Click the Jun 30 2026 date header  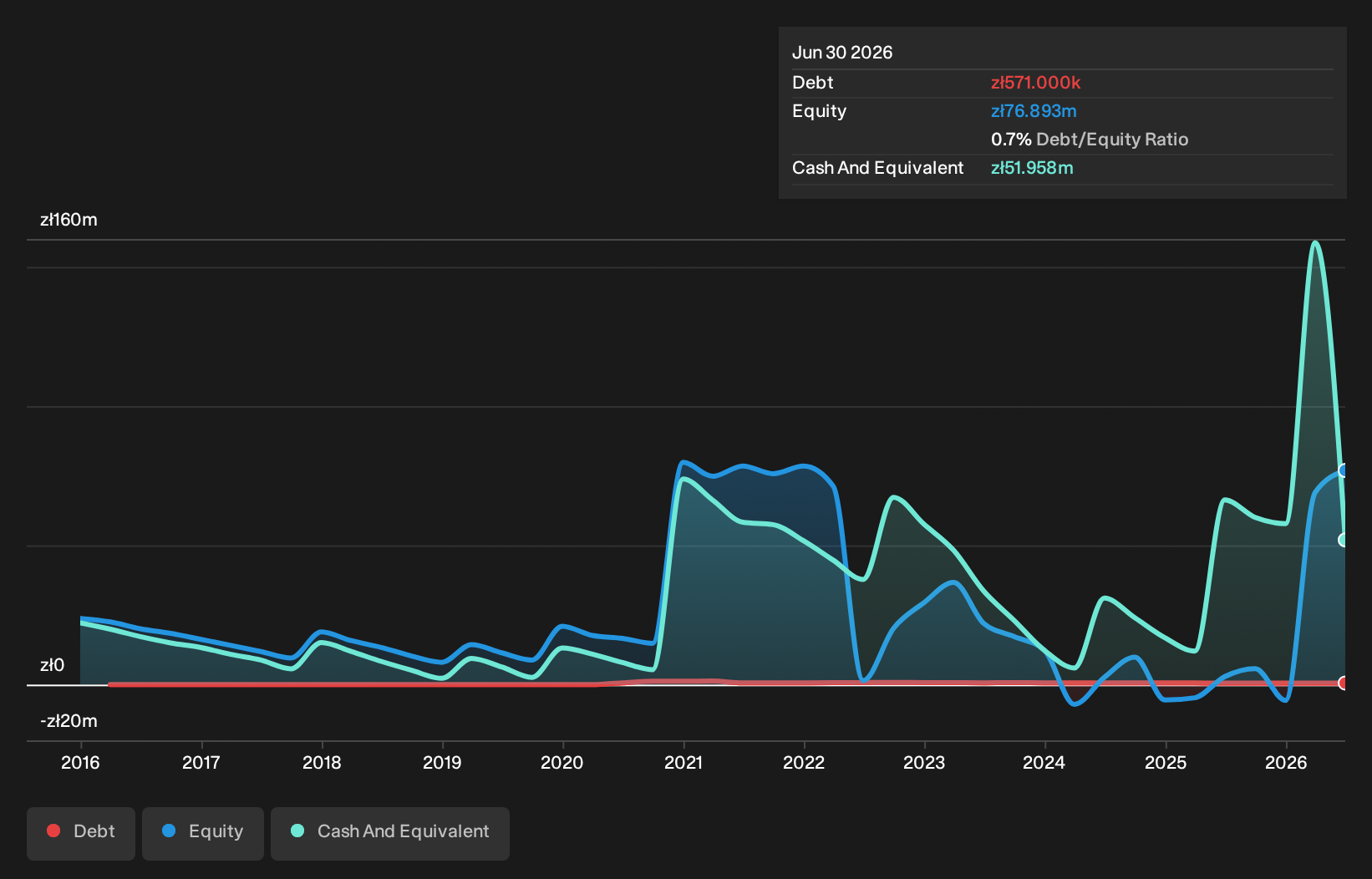(842, 53)
